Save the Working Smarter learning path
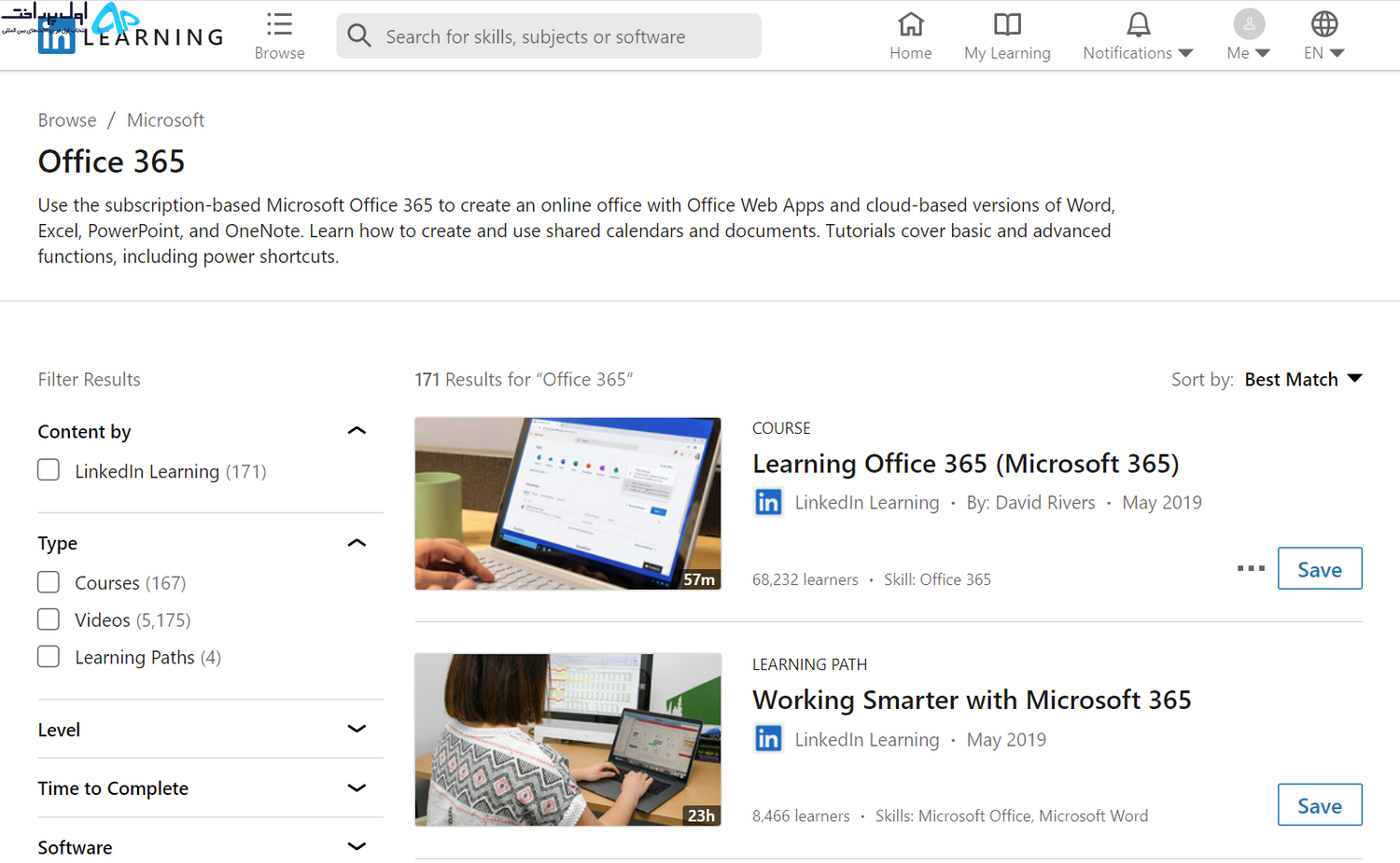The height and width of the screenshot is (863, 1400). (x=1320, y=805)
